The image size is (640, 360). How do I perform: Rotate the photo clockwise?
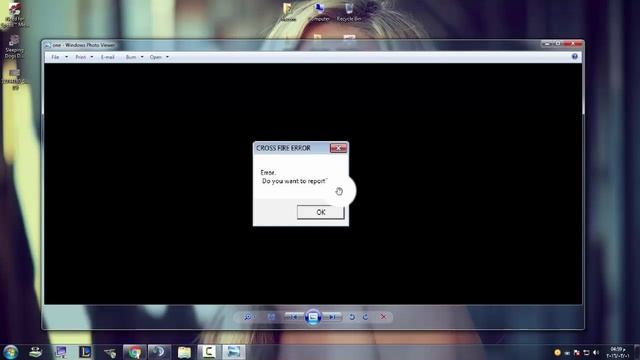pos(366,317)
